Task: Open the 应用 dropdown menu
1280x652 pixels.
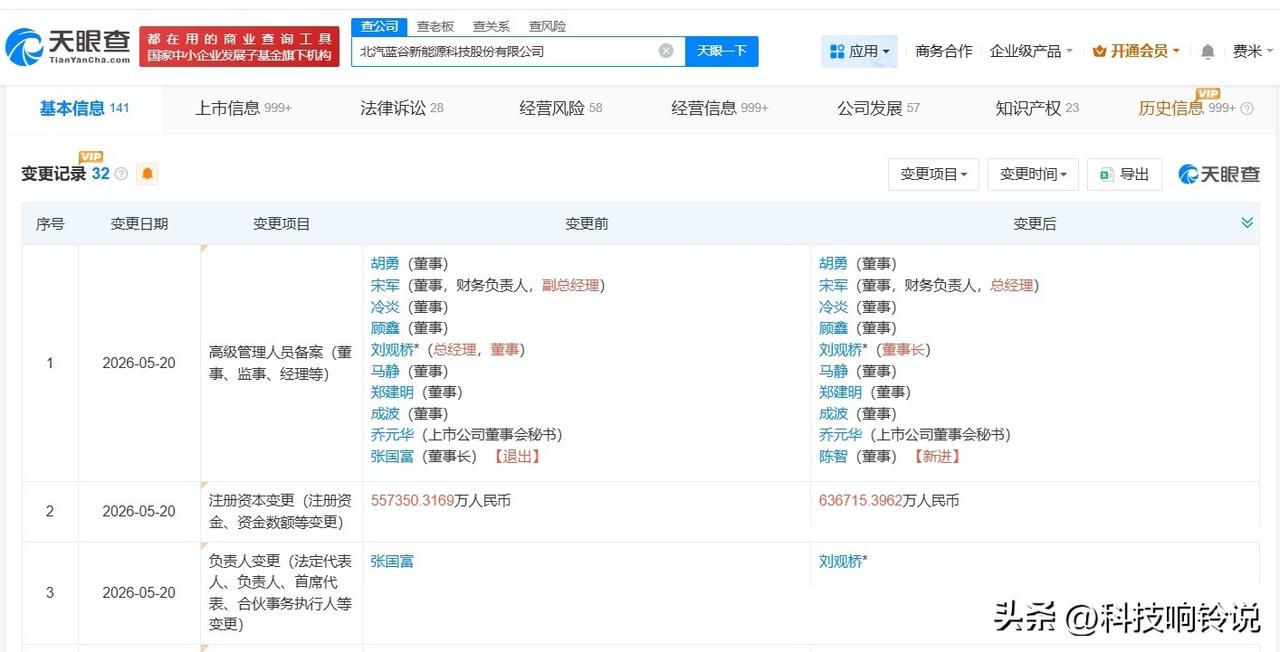Action: coord(859,51)
